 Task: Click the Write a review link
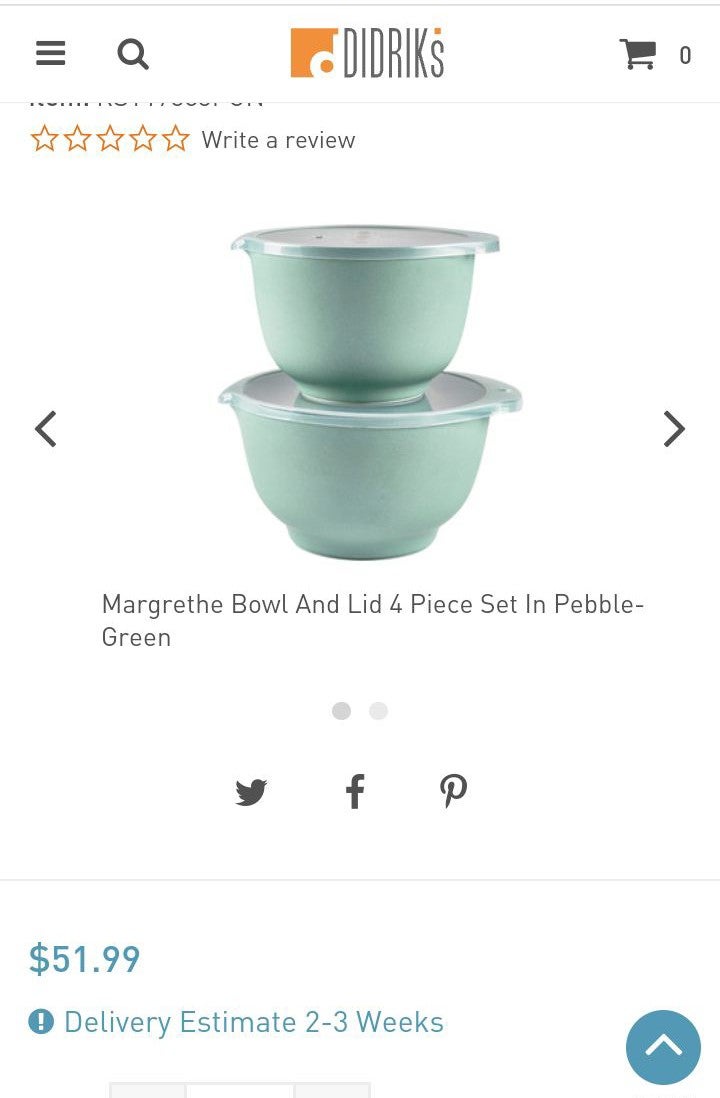(278, 140)
